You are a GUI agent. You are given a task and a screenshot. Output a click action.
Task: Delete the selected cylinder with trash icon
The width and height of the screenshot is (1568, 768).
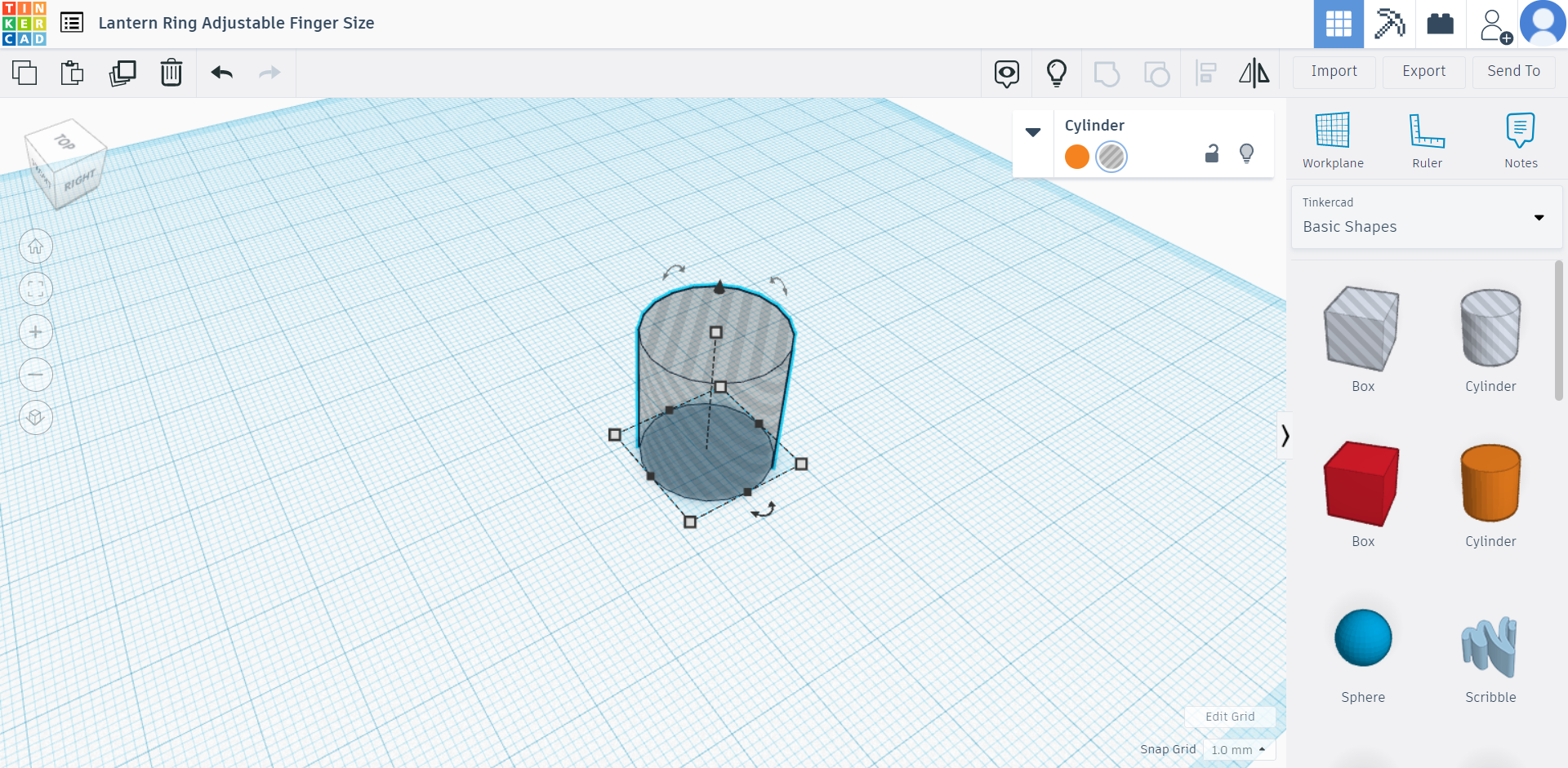(171, 73)
